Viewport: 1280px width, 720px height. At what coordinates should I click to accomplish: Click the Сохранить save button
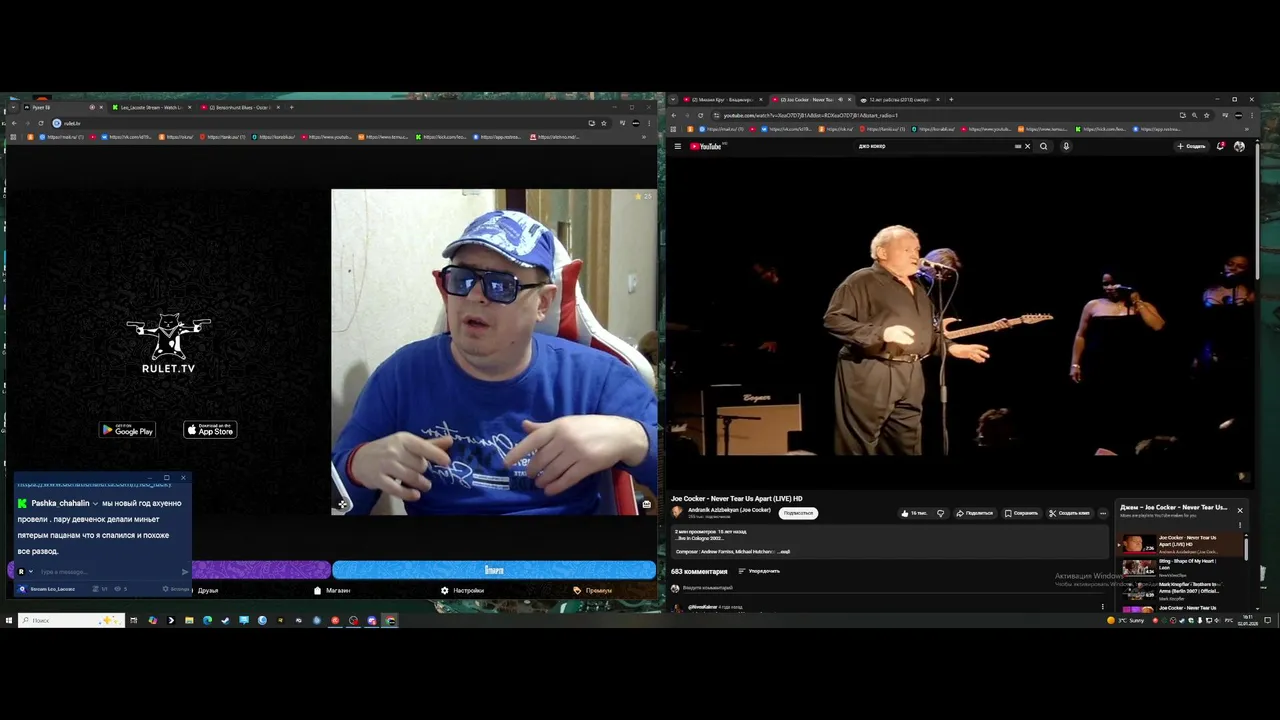click(x=1021, y=513)
